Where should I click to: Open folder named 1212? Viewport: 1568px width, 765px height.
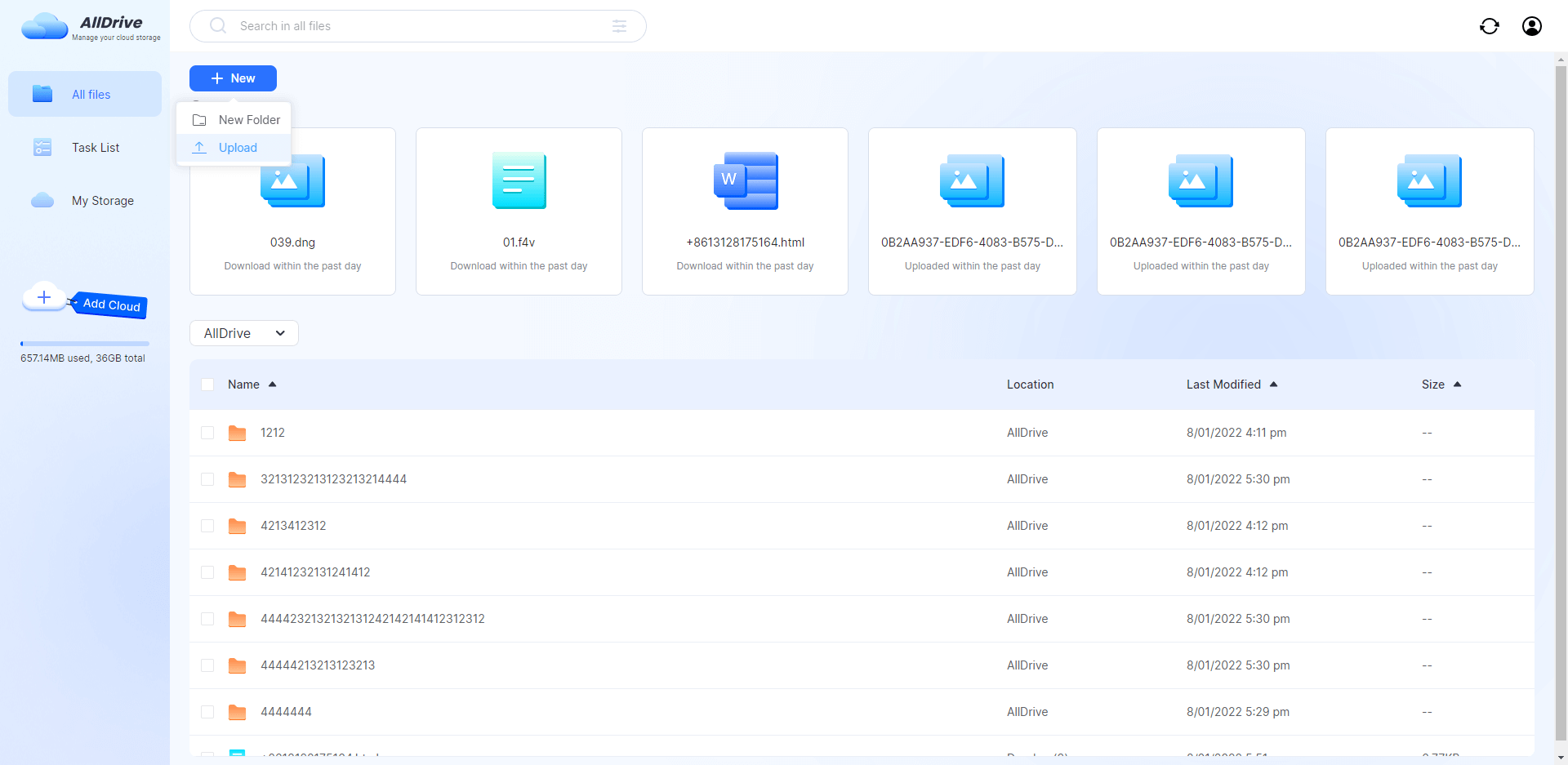273,433
